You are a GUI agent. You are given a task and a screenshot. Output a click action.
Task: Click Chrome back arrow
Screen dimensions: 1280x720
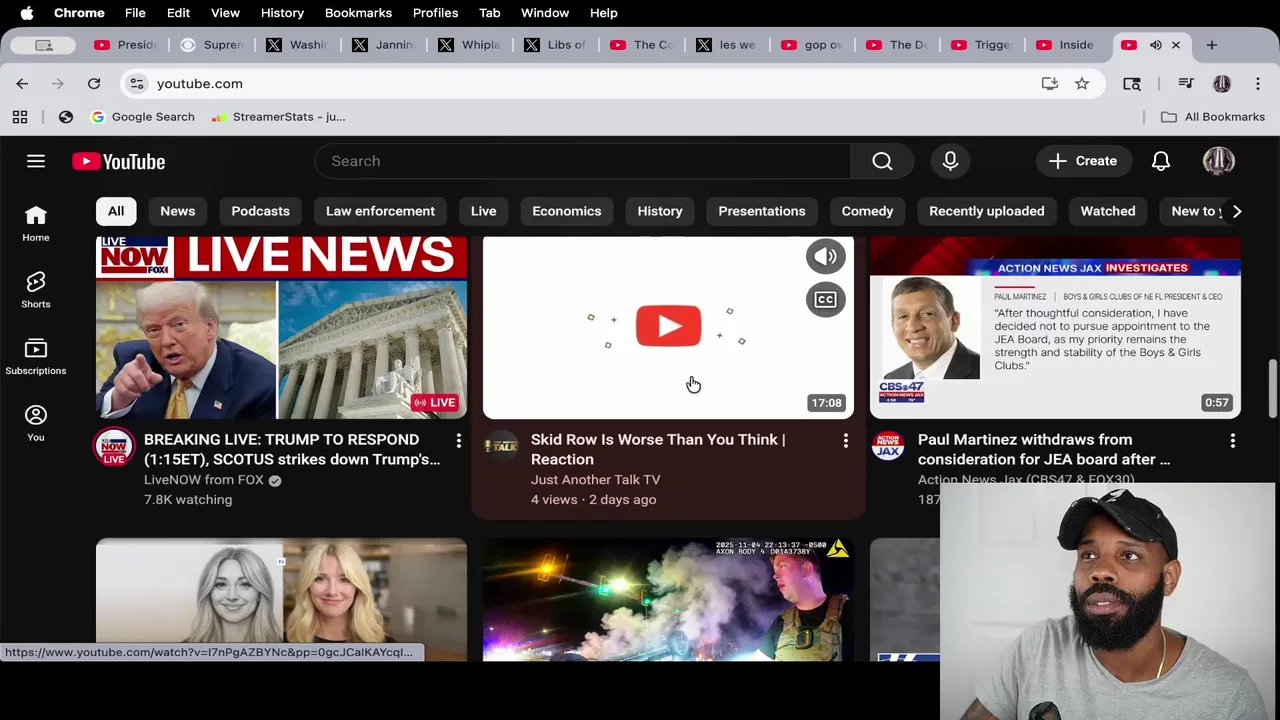22,84
